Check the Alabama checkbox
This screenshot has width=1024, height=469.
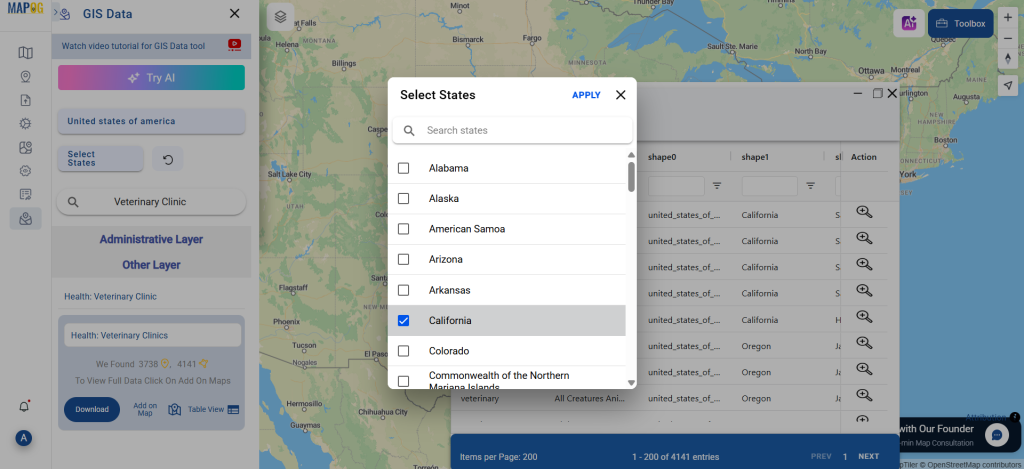click(x=404, y=169)
